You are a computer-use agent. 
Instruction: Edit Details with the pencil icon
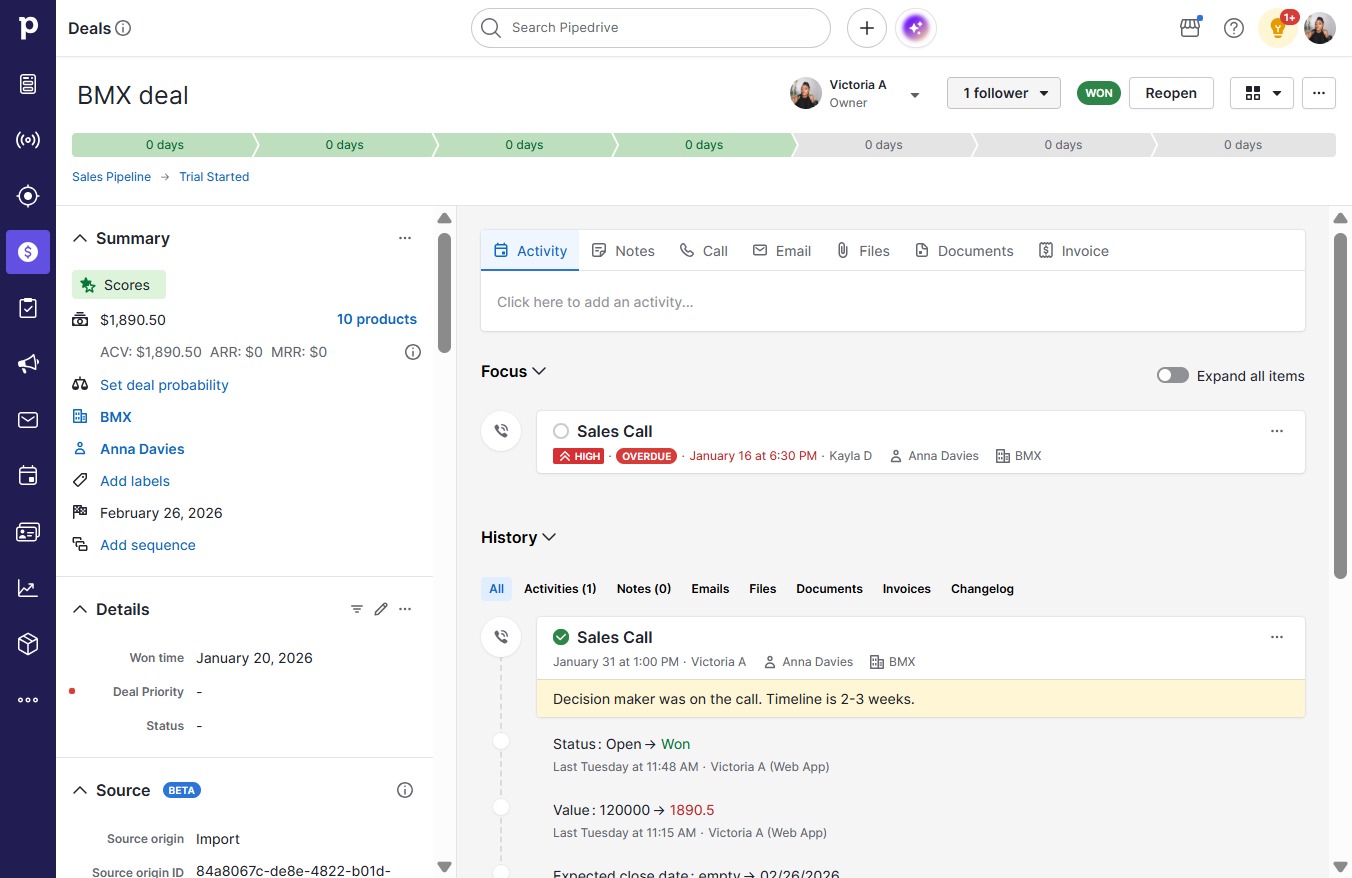click(381, 609)
